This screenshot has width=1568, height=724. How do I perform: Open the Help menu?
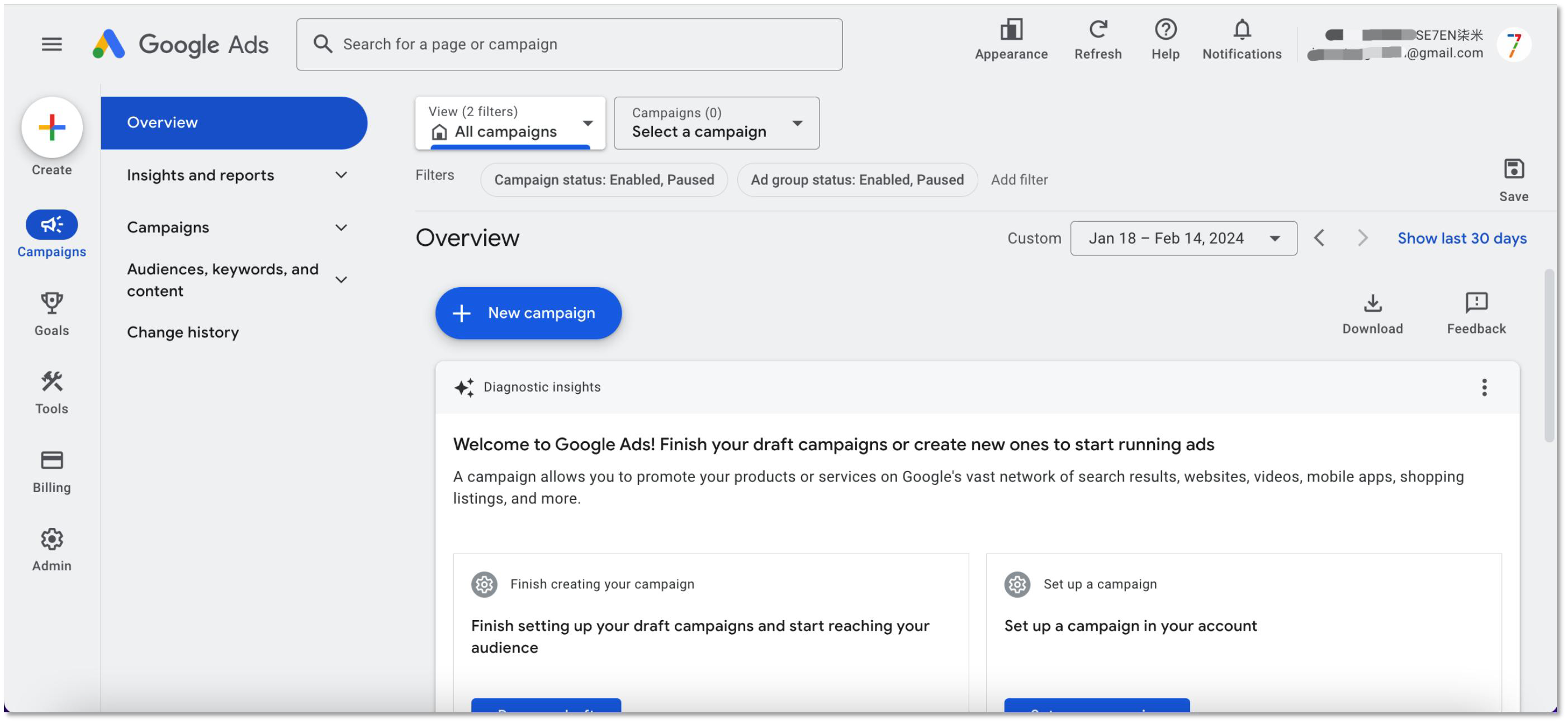tap(1165, 40)
